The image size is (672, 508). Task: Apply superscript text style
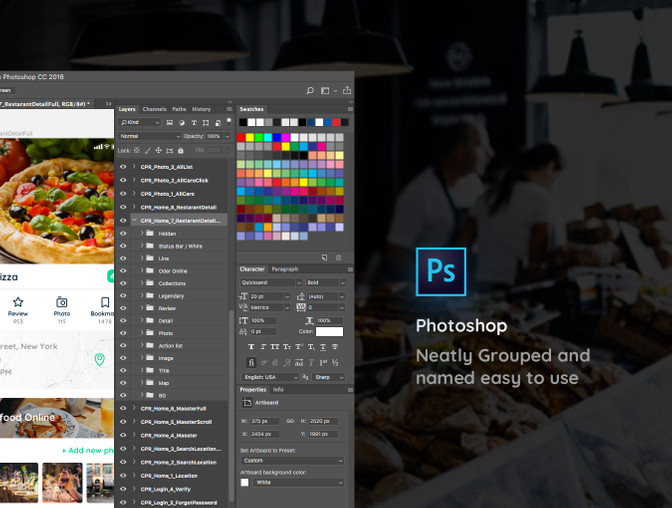[299, 347]
